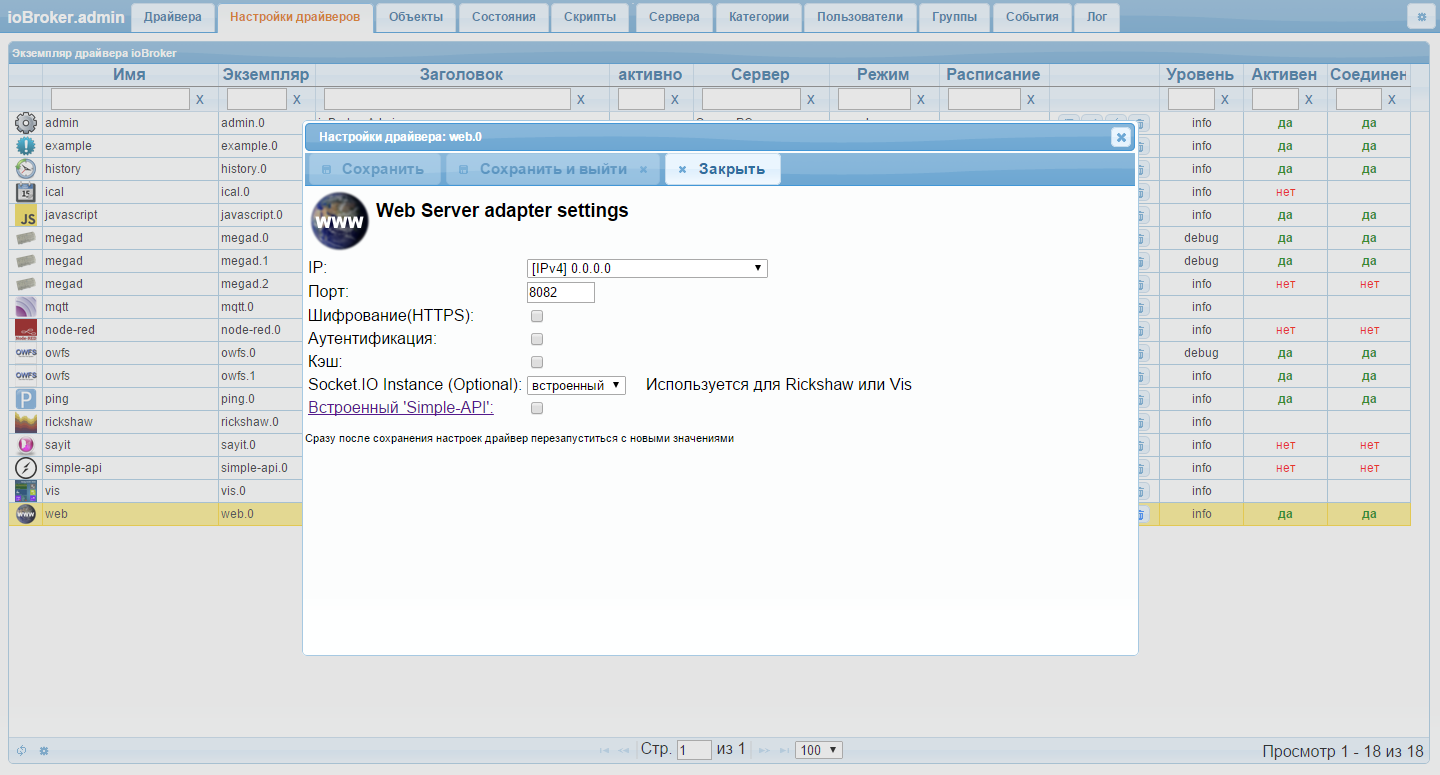Switch to the Состояния tab

coord(503,17)
